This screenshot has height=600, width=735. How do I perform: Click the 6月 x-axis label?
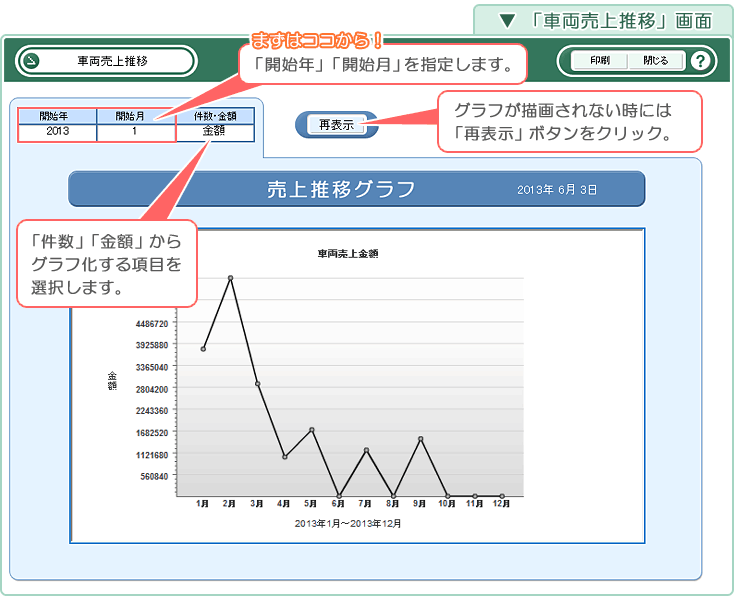pyautogui.click(x=338, y=503)
